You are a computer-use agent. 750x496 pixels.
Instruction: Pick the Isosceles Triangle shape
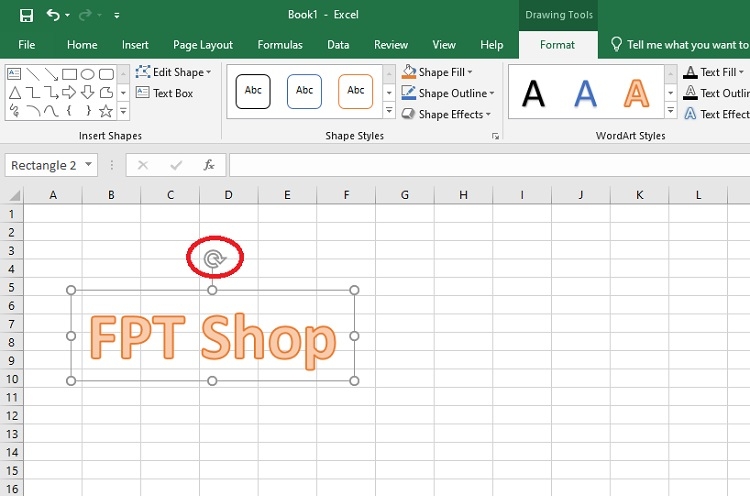[15, 92]
